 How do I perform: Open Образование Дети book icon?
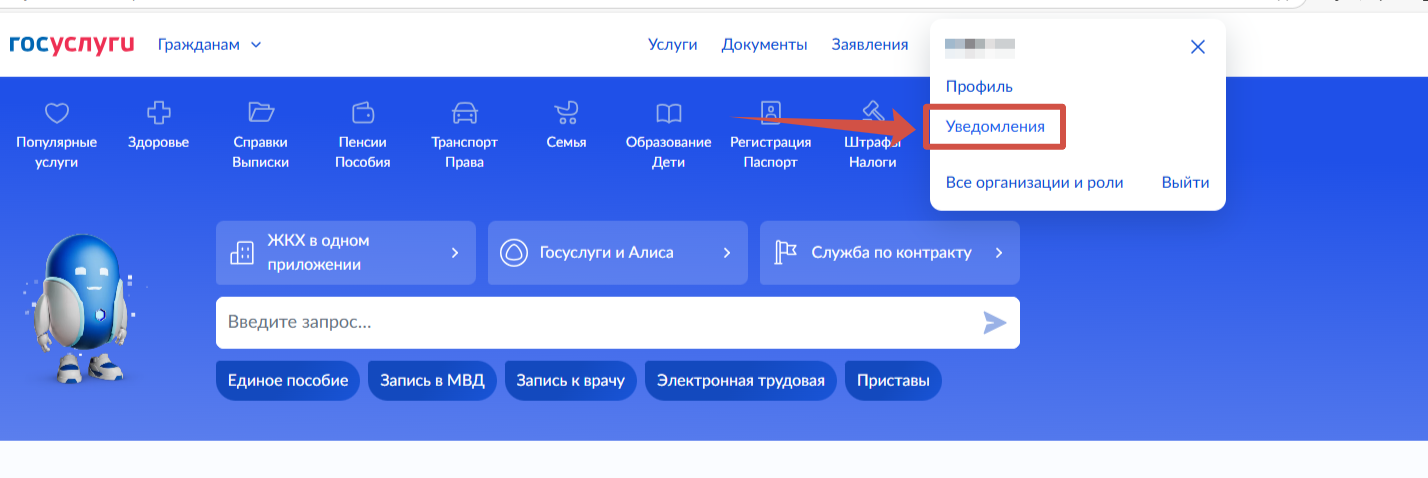pyautogui.click(x=668, y=112)
